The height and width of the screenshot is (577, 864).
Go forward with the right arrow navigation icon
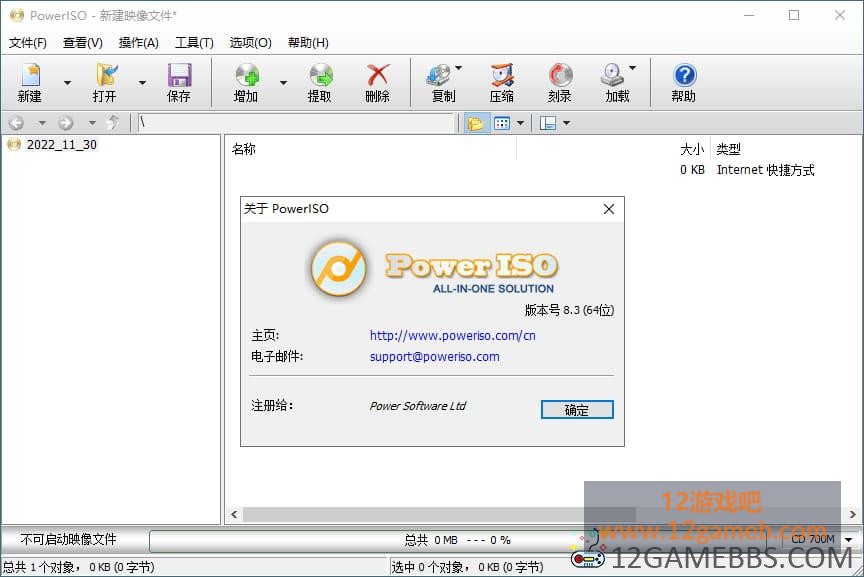coord(66,122)
